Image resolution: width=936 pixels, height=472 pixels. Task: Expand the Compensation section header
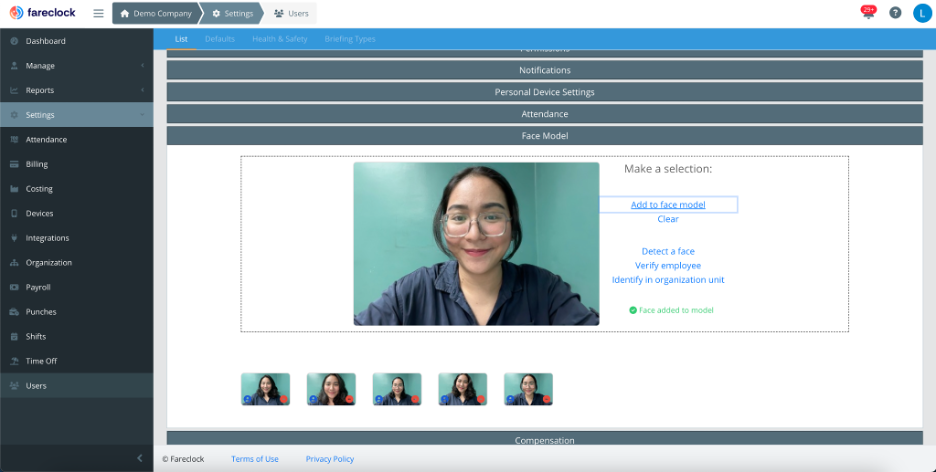[x=544, y=439]
